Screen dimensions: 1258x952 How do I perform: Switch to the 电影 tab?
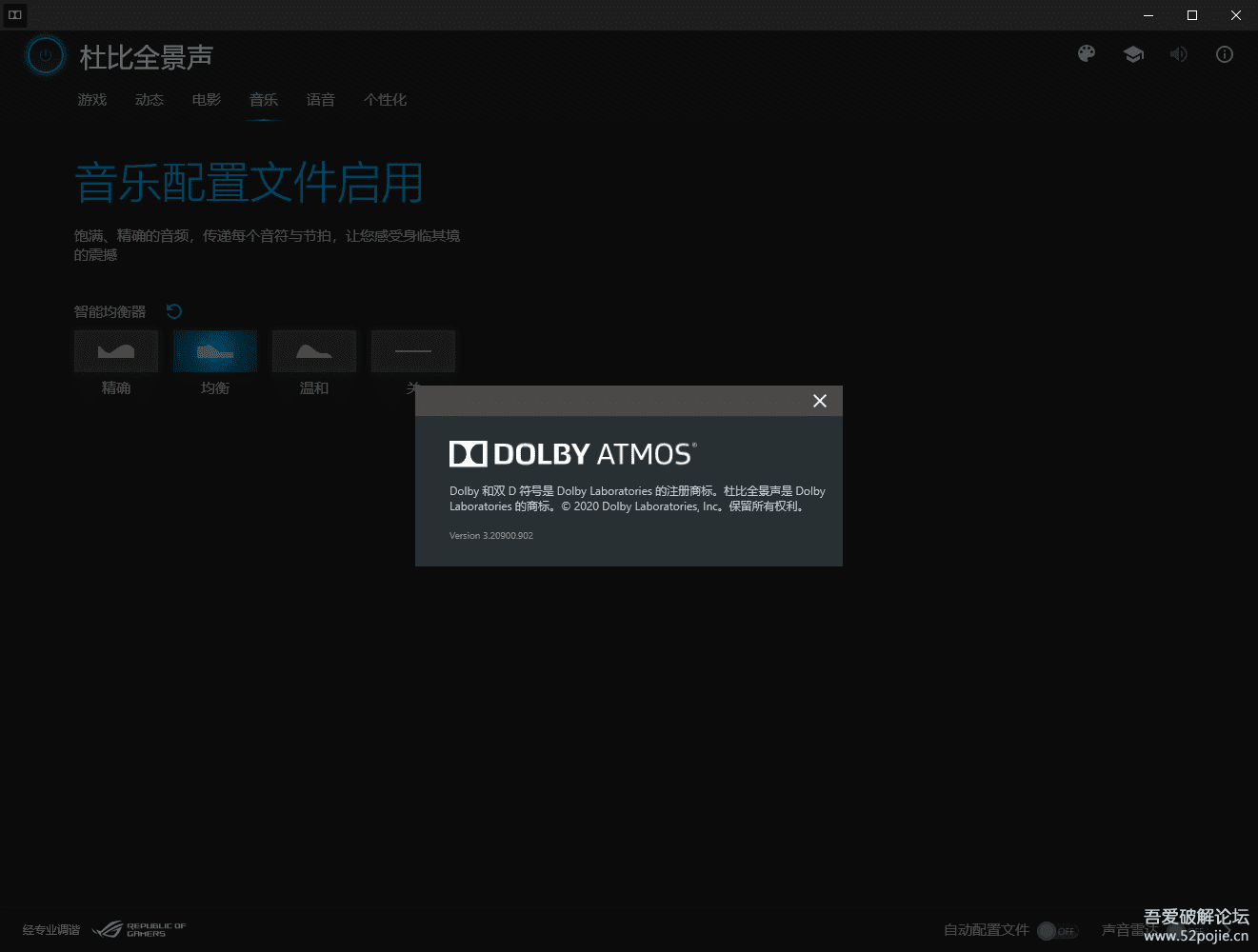point(207,100)
